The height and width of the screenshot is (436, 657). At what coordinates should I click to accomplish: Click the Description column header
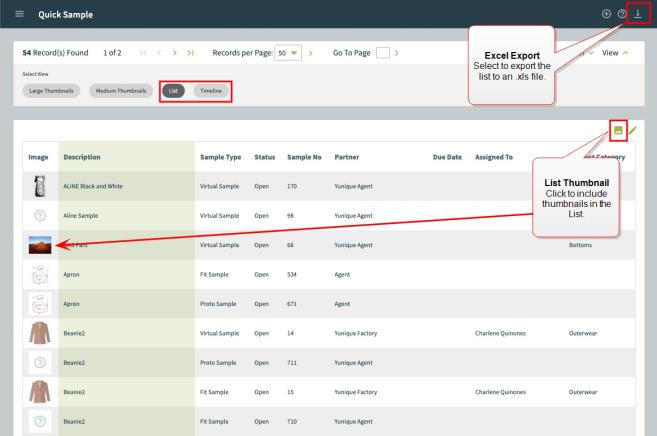click(x=82, y=157)
